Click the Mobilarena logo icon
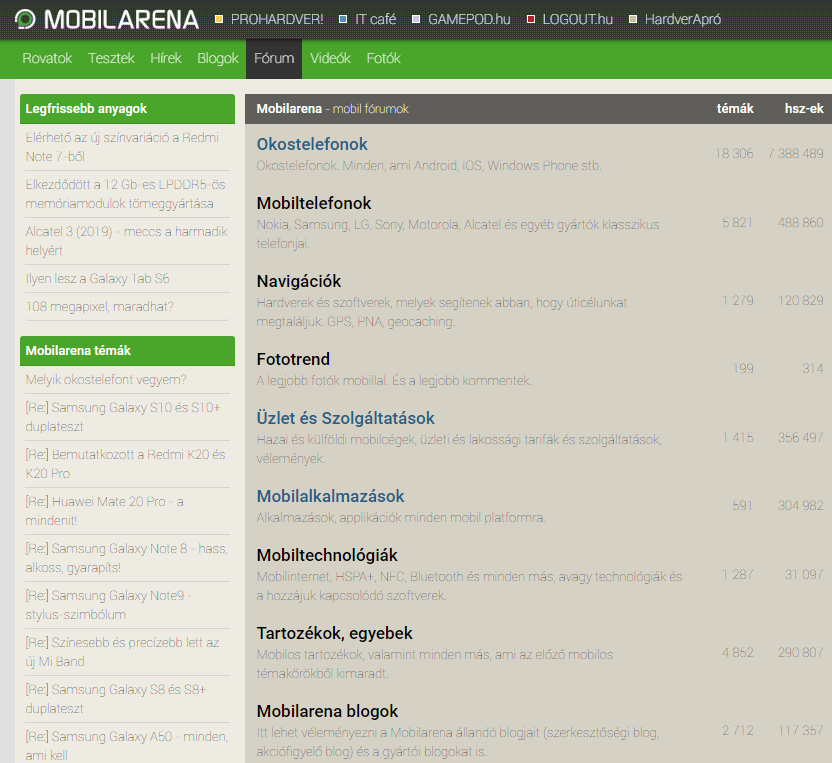This screenshot has width=832, height=763. 25,20
